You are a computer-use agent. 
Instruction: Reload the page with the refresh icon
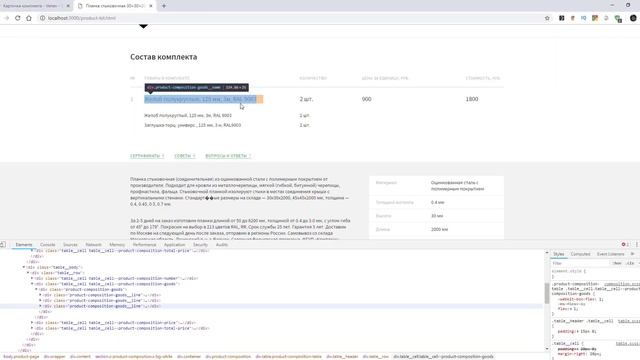(x=18, y=18)
